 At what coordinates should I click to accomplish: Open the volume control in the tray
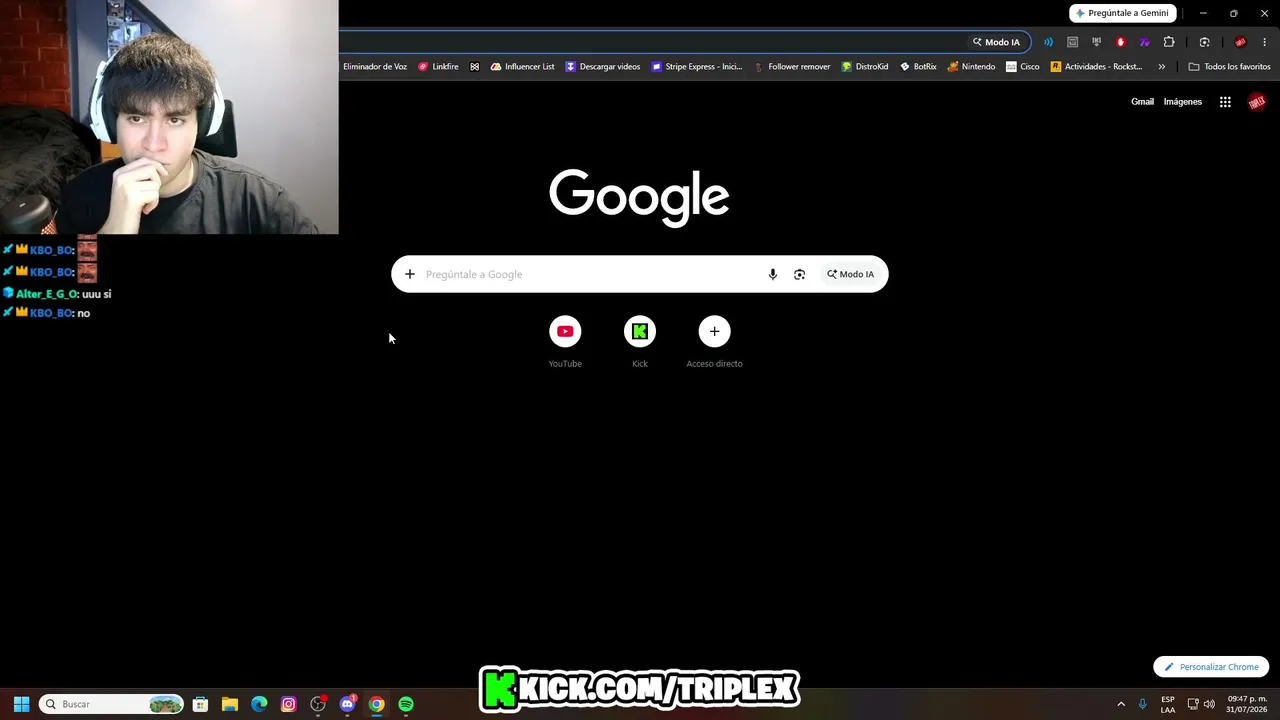click(1209, 704)
